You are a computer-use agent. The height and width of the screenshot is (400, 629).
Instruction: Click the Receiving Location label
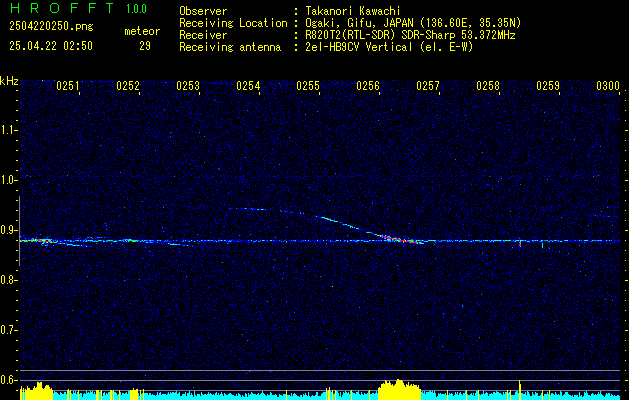click(233, 23)
